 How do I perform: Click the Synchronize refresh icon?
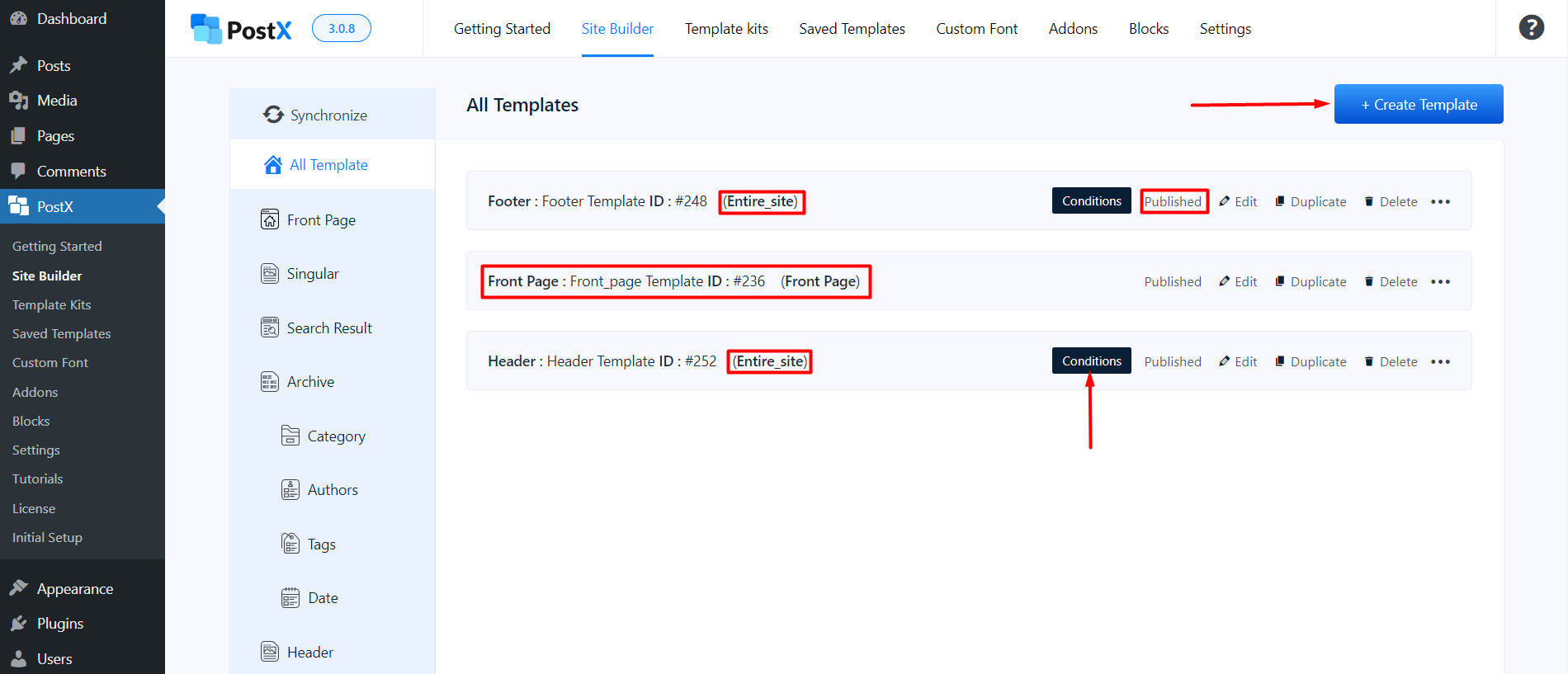tap(273, 115)
